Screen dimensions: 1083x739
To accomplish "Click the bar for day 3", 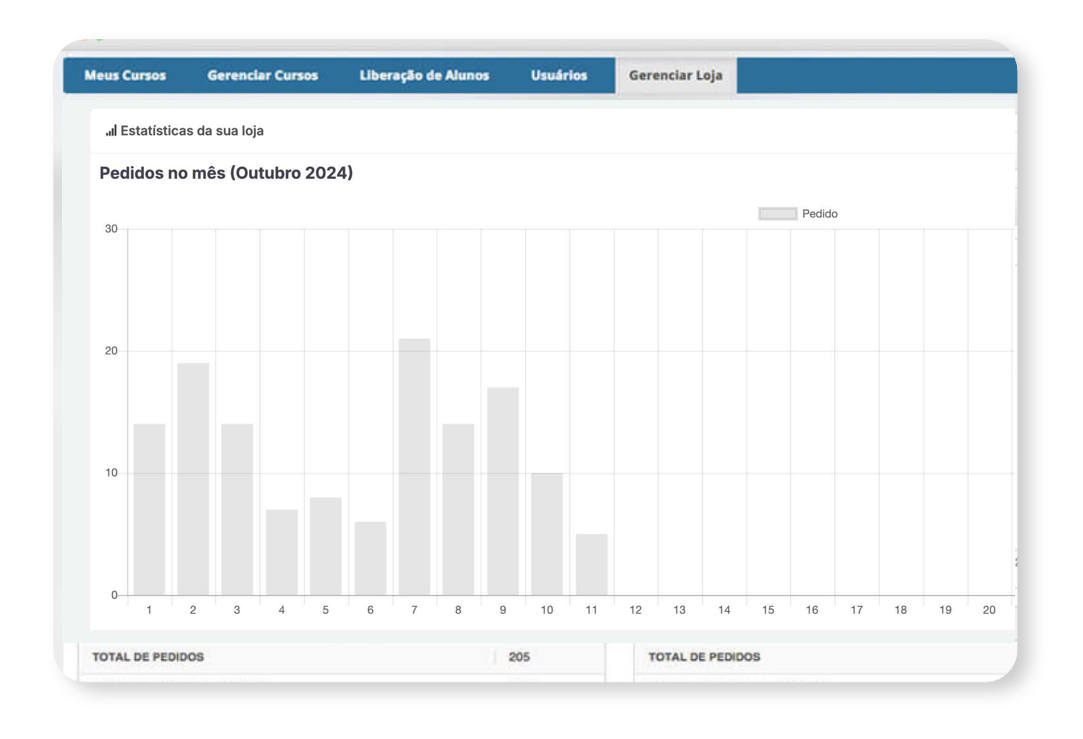I will coord(237,510).
